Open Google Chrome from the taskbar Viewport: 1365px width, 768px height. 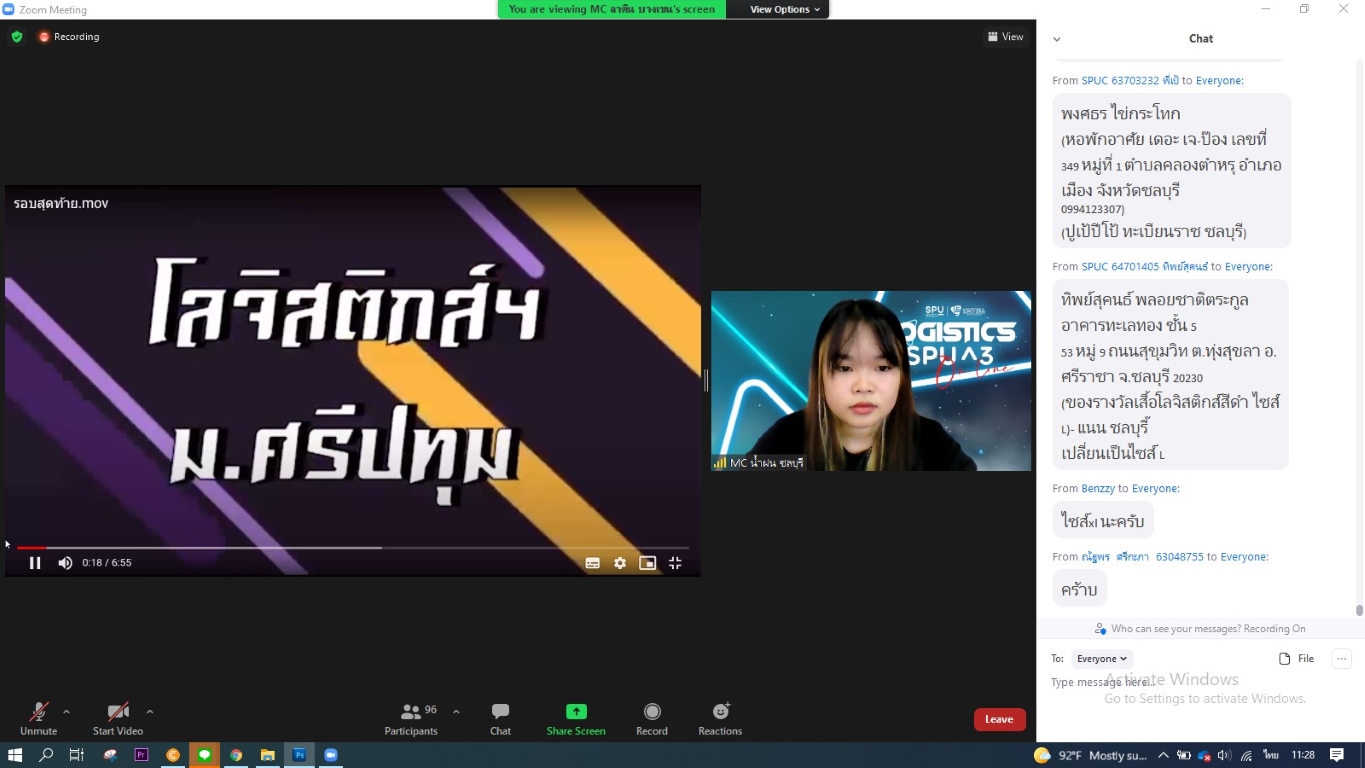point(236,755)
